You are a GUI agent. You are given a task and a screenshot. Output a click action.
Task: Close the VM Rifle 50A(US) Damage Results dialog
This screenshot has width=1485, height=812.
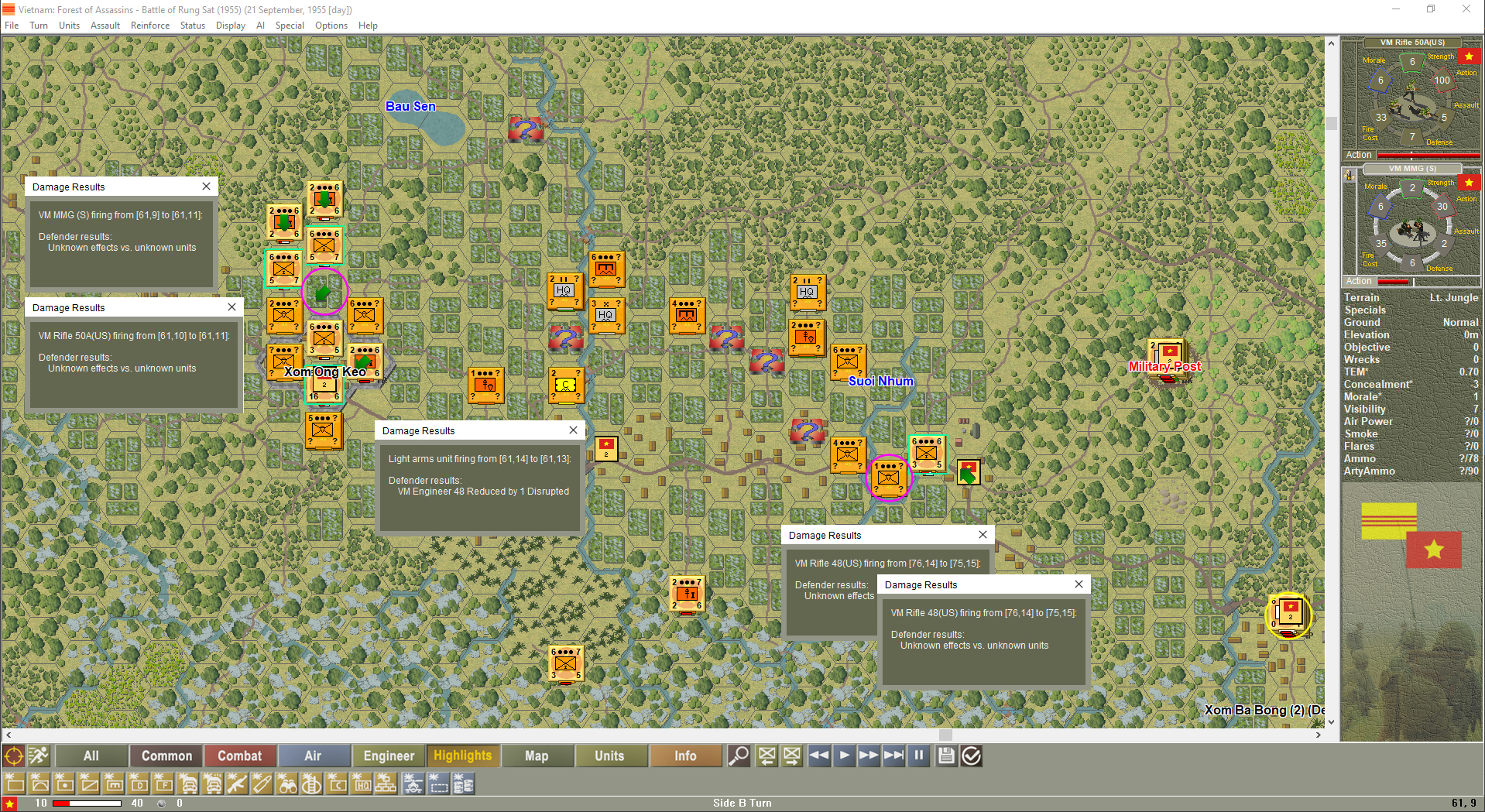tap(231, 307)
